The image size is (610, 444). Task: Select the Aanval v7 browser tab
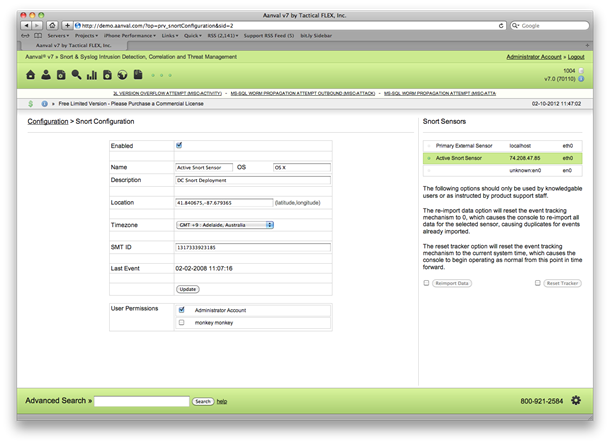[x=74, y=45]
